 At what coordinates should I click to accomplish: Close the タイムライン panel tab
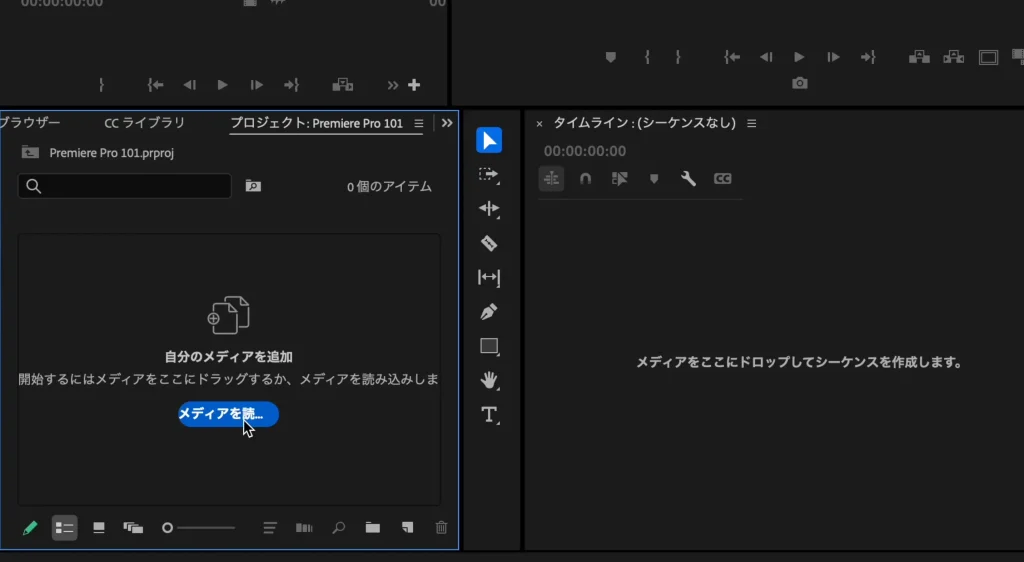[539, 123]
